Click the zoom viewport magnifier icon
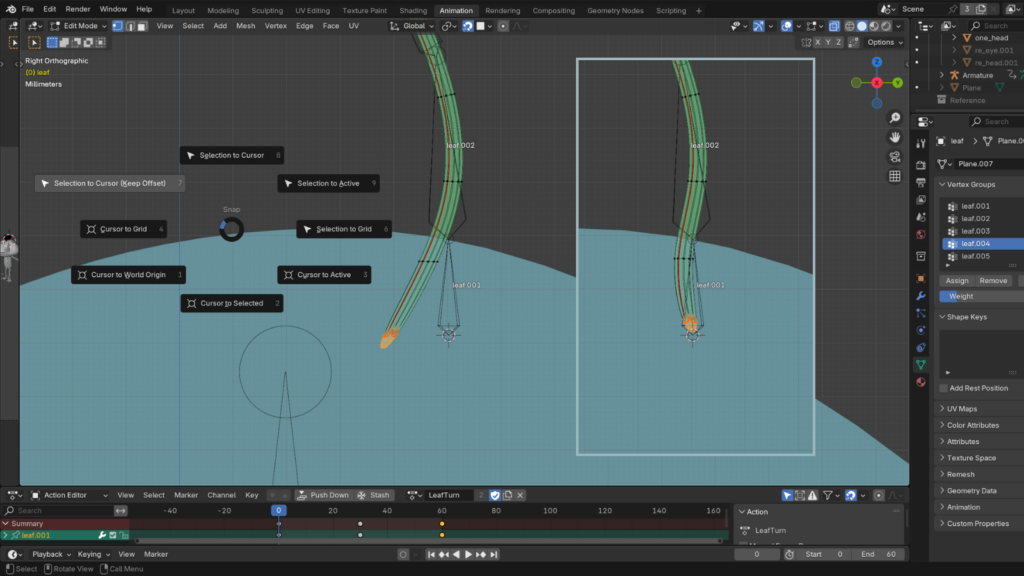 [x=895, y=118]
